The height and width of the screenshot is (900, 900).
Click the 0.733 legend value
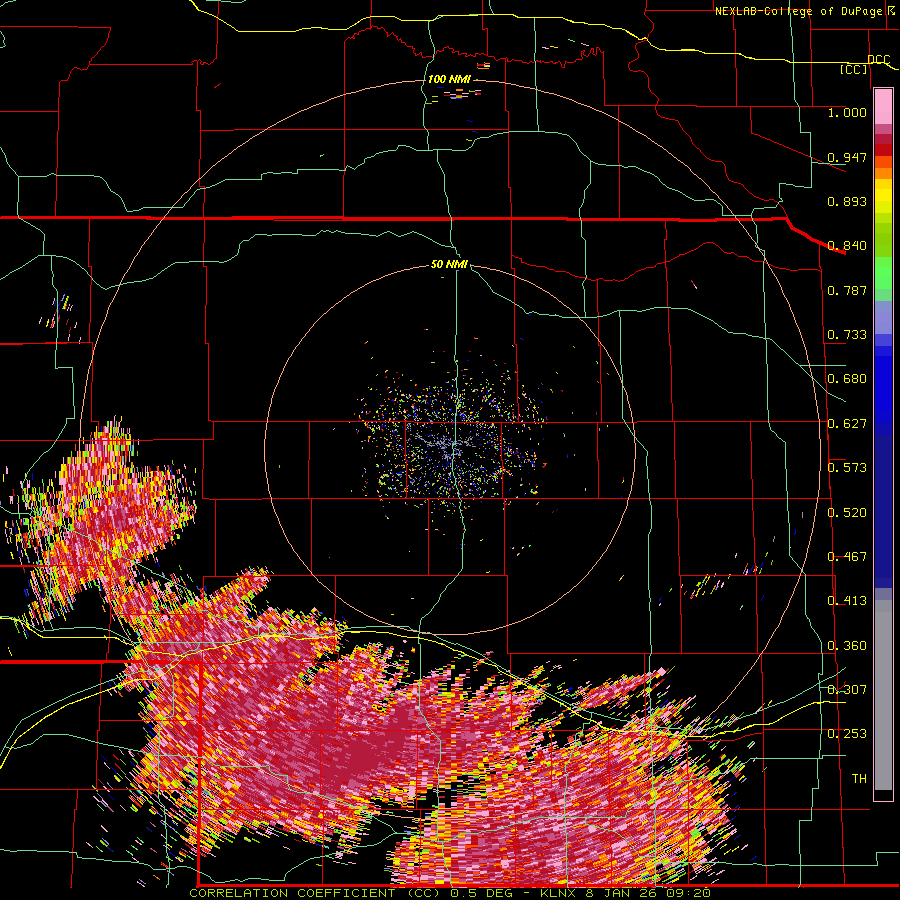tap(847, 335)
